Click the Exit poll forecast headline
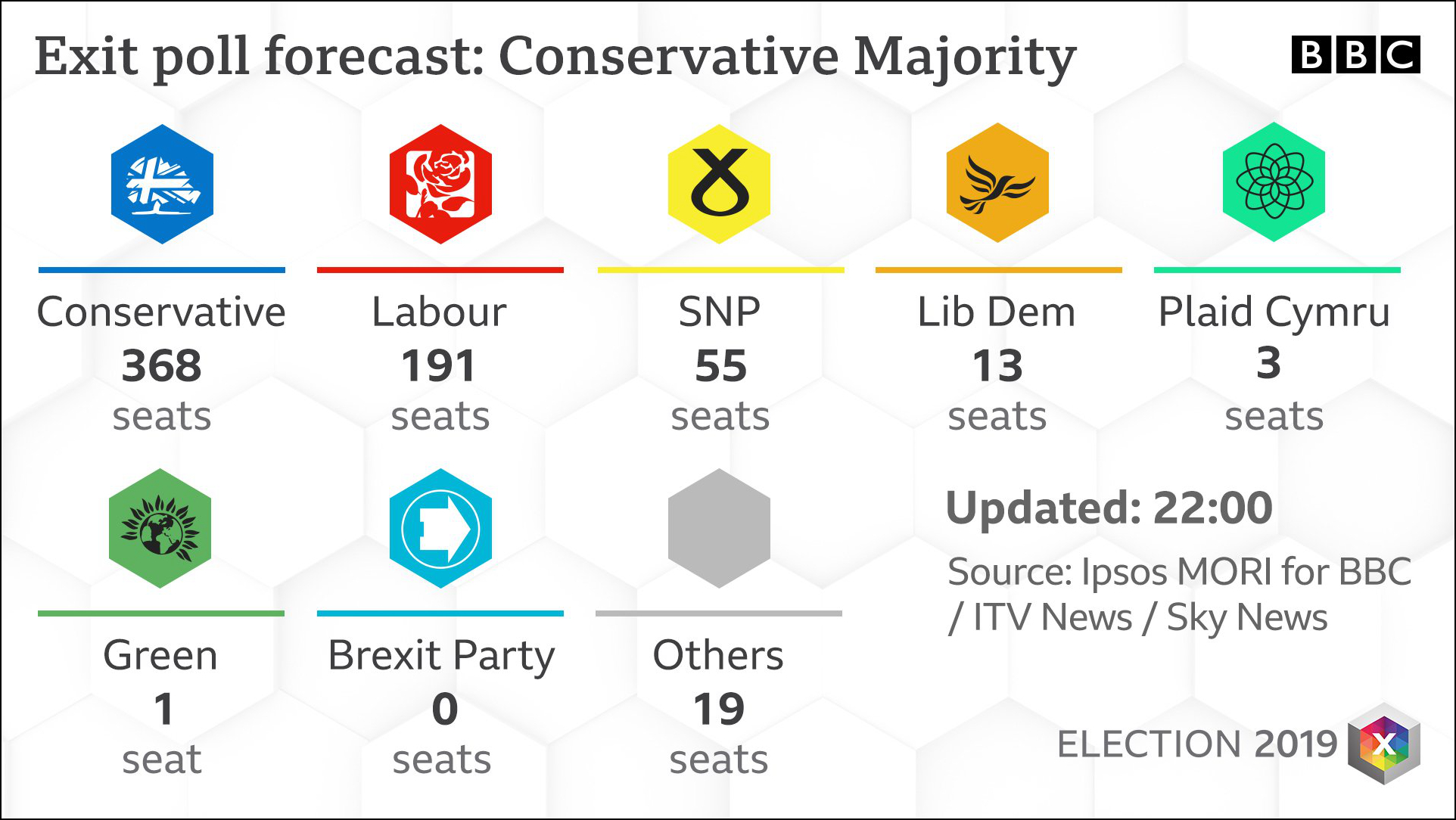Screen dimensions: 1456x820 point(555,57)
